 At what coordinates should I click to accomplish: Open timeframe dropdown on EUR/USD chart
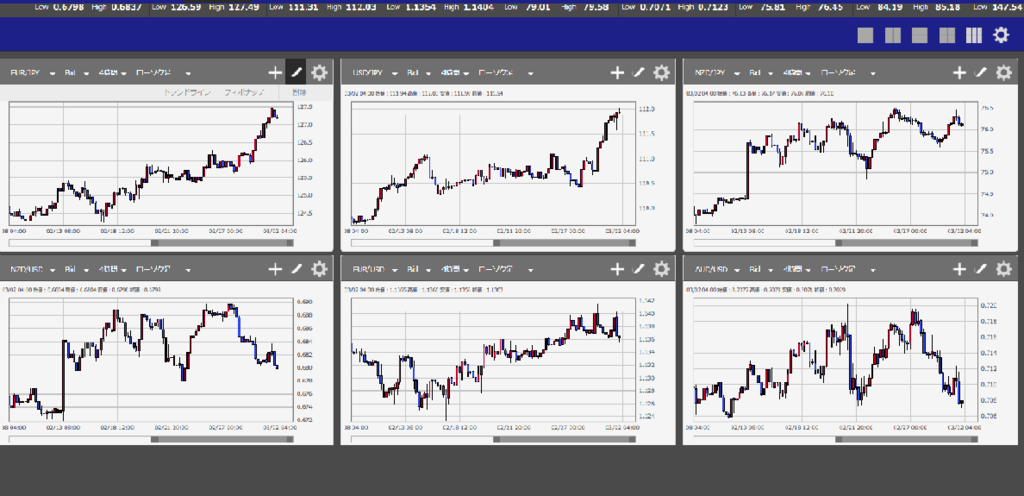455,270
